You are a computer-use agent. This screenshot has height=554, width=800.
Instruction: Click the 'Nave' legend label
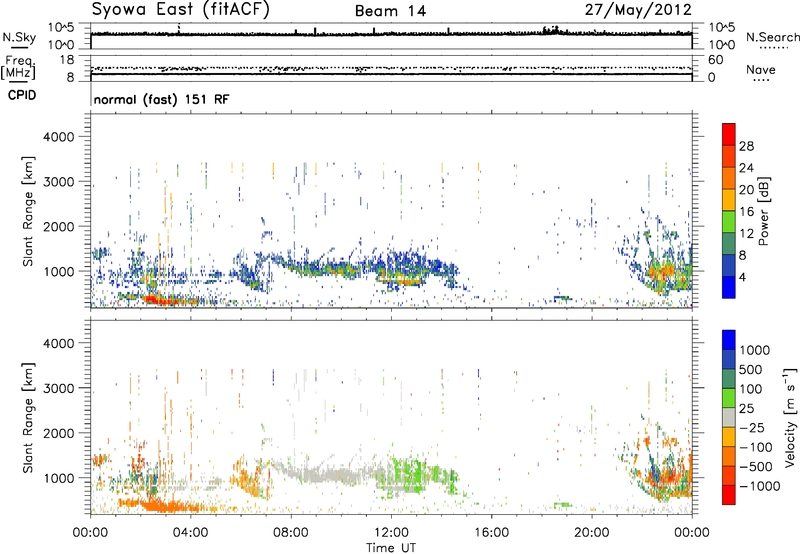(761, 70)
